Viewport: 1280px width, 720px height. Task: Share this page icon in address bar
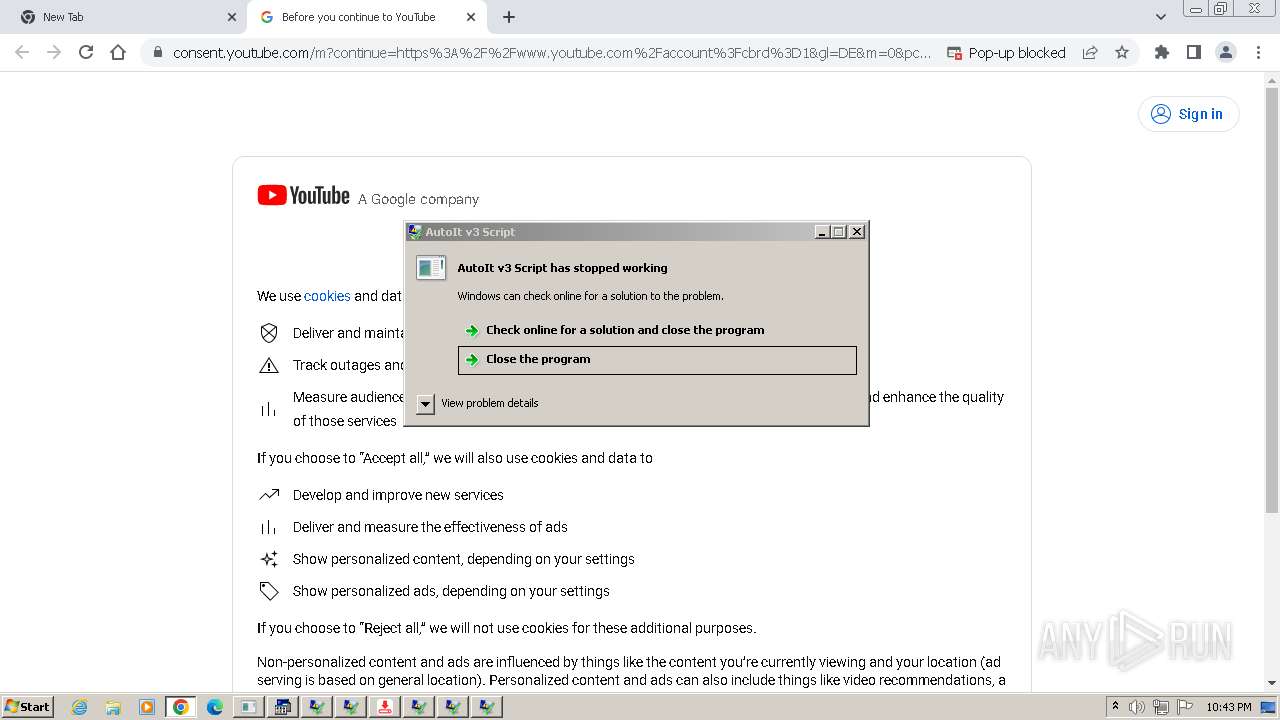point(1090,52)
